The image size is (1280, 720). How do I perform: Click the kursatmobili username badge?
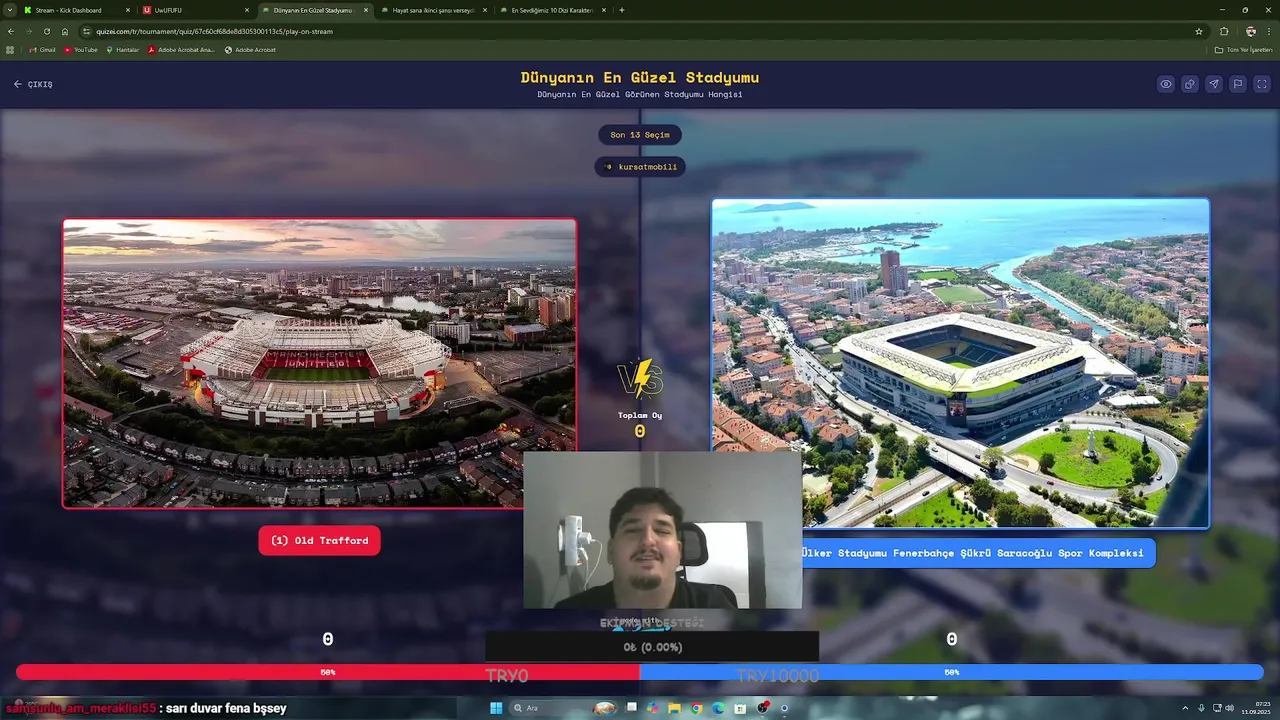click(640, 167)
